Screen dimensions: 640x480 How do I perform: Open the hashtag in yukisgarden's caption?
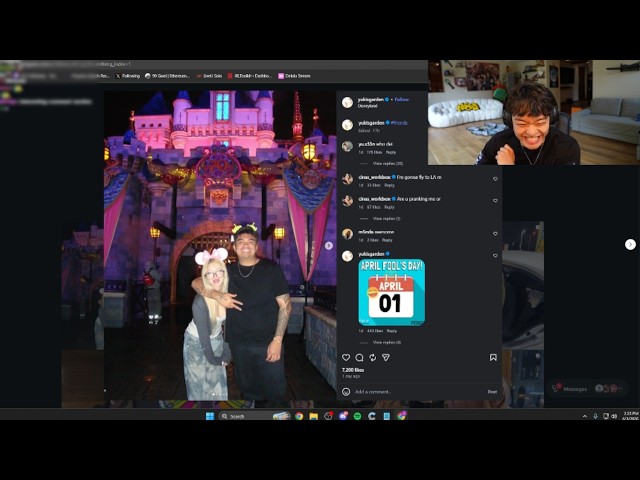(x=399, y=122)
